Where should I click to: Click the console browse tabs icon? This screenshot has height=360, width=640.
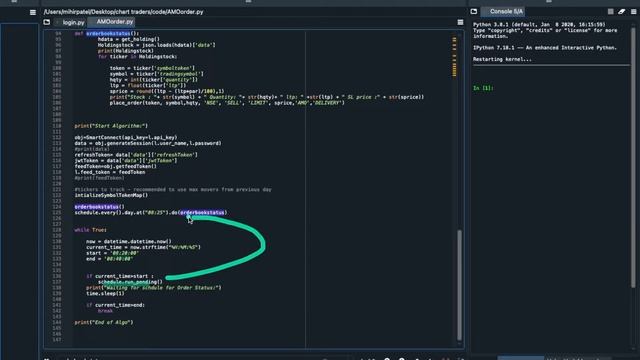point(474,11)
